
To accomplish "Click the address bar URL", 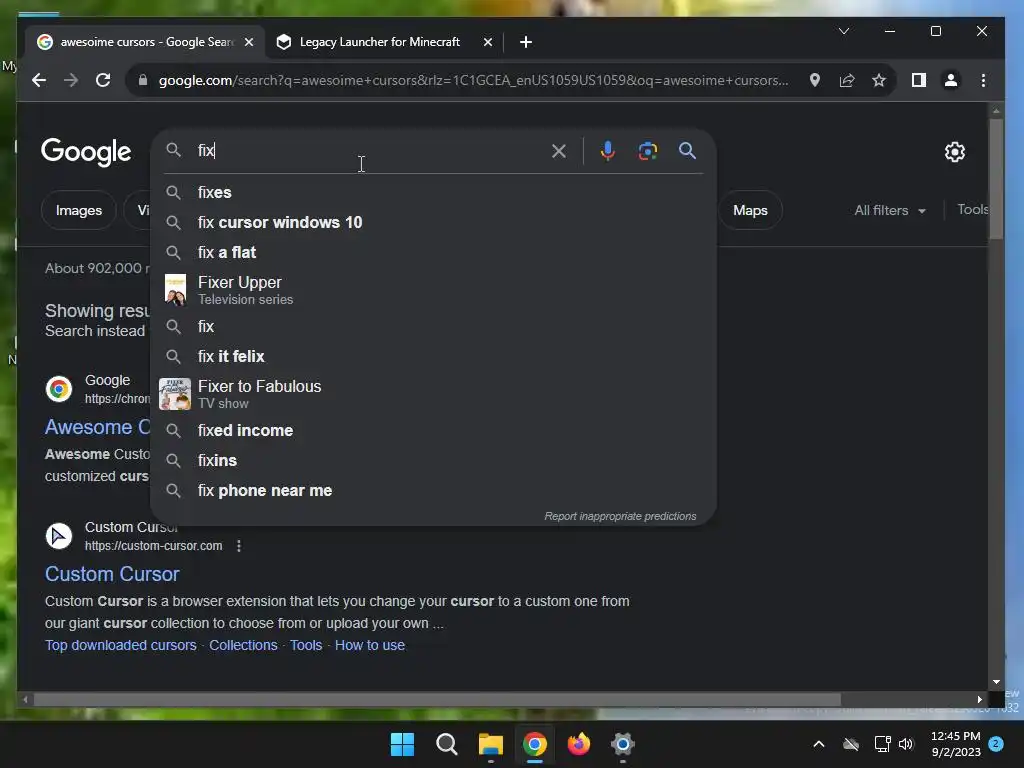I will (473, 80).
